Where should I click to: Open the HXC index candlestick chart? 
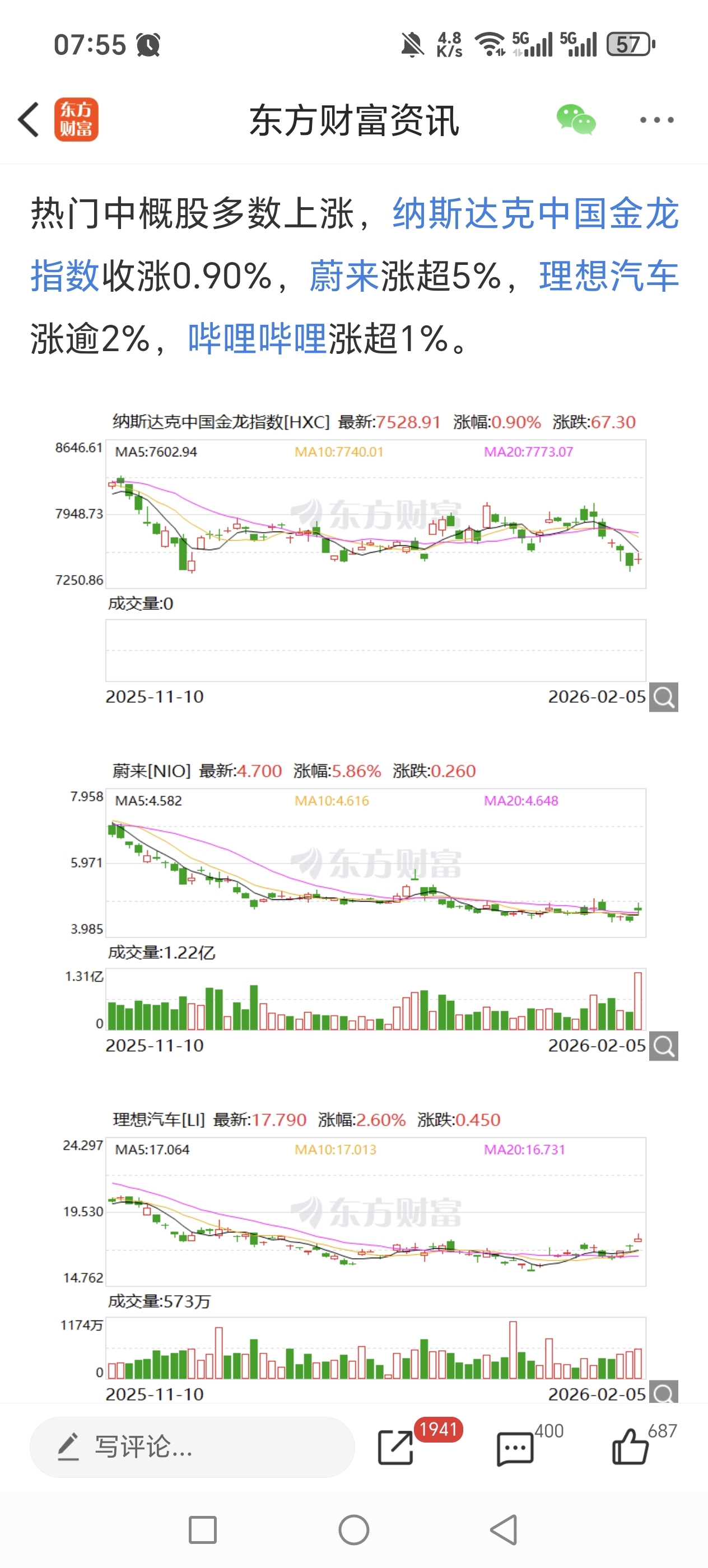376,514
